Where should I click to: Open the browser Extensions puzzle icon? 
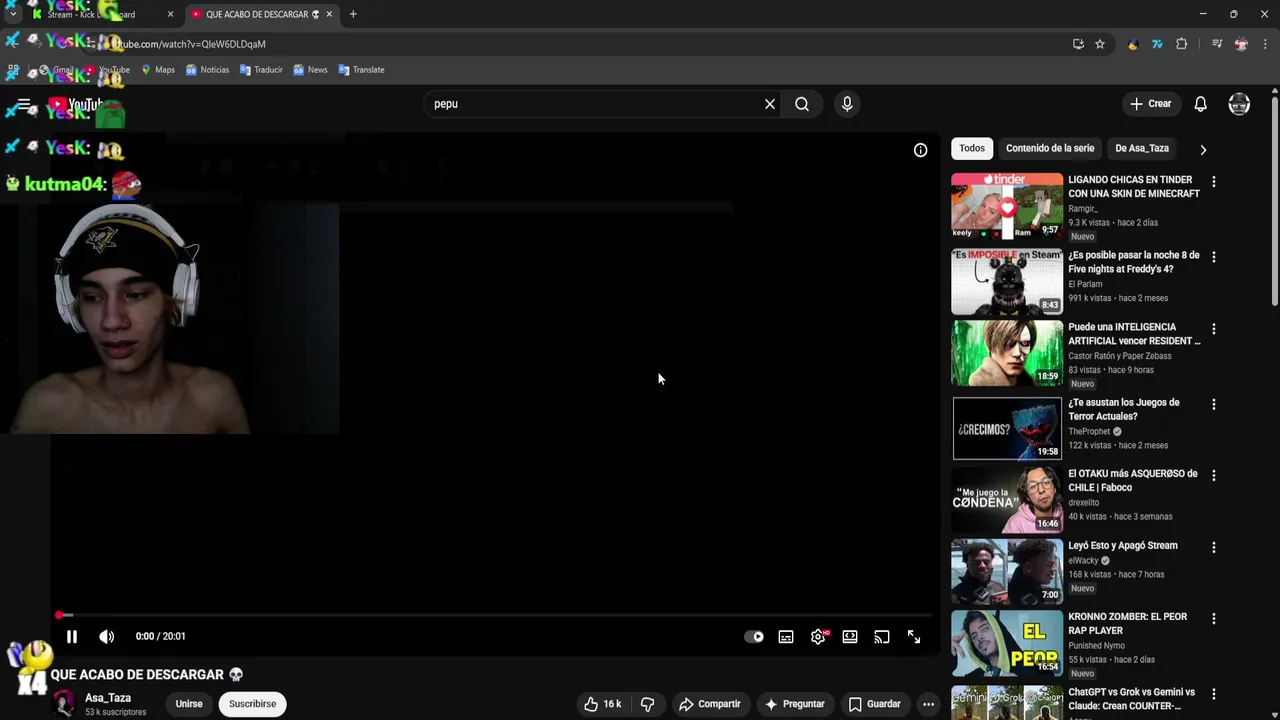(1182, 44)
